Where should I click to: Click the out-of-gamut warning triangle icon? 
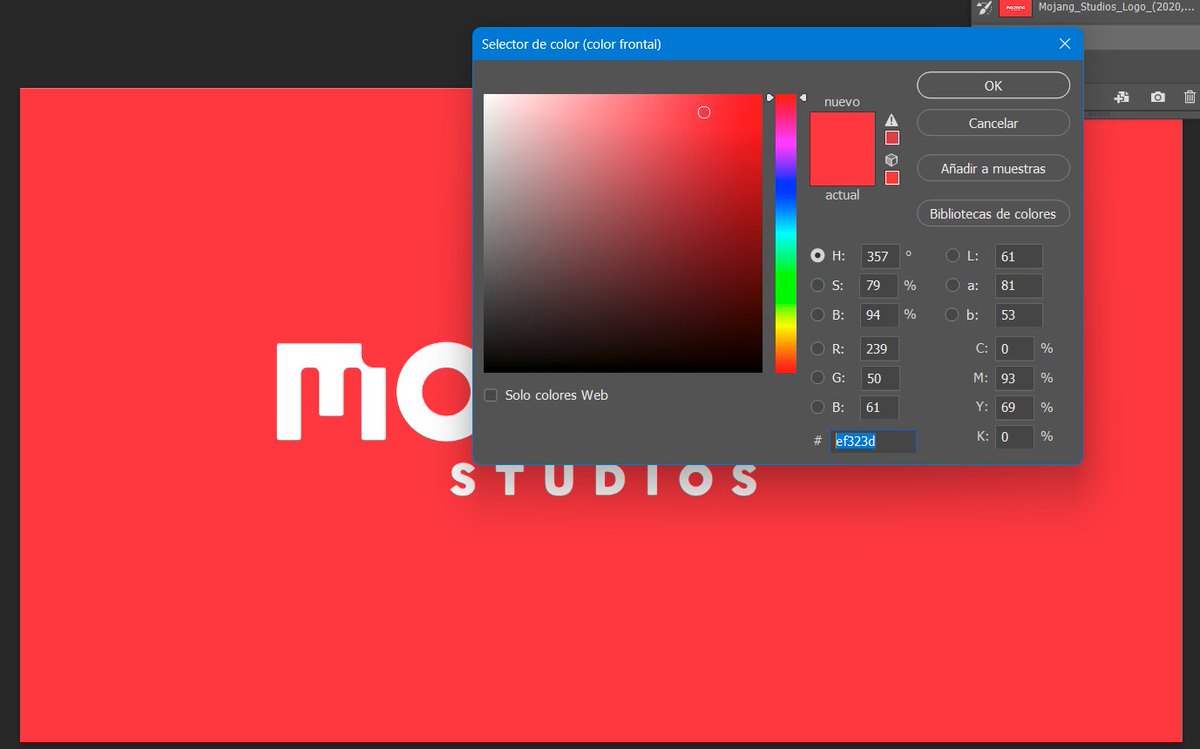coord(892,120)
